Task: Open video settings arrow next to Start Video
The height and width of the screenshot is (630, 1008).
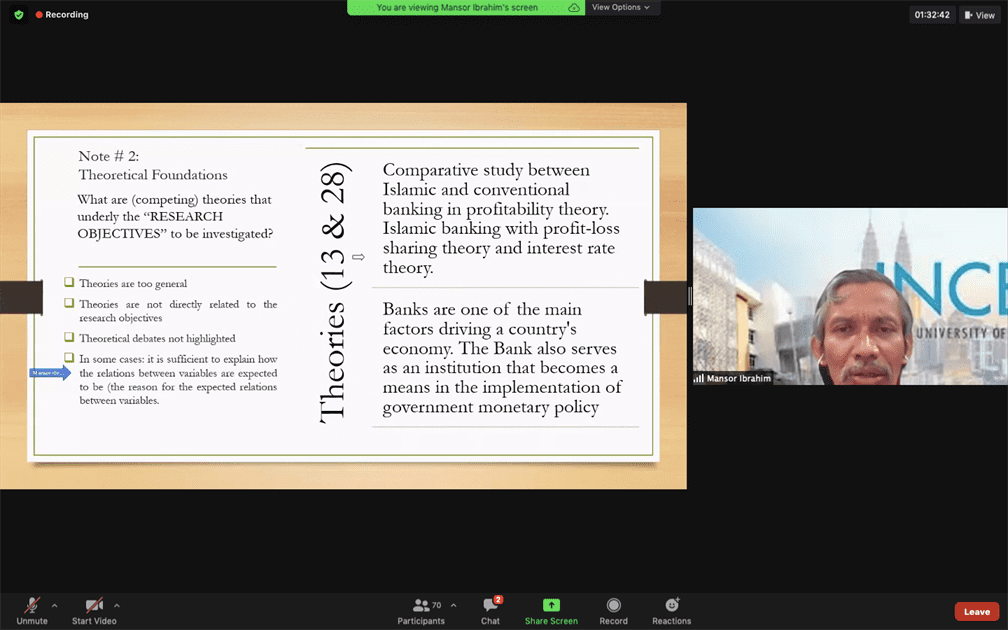Action: pos(117,605)
